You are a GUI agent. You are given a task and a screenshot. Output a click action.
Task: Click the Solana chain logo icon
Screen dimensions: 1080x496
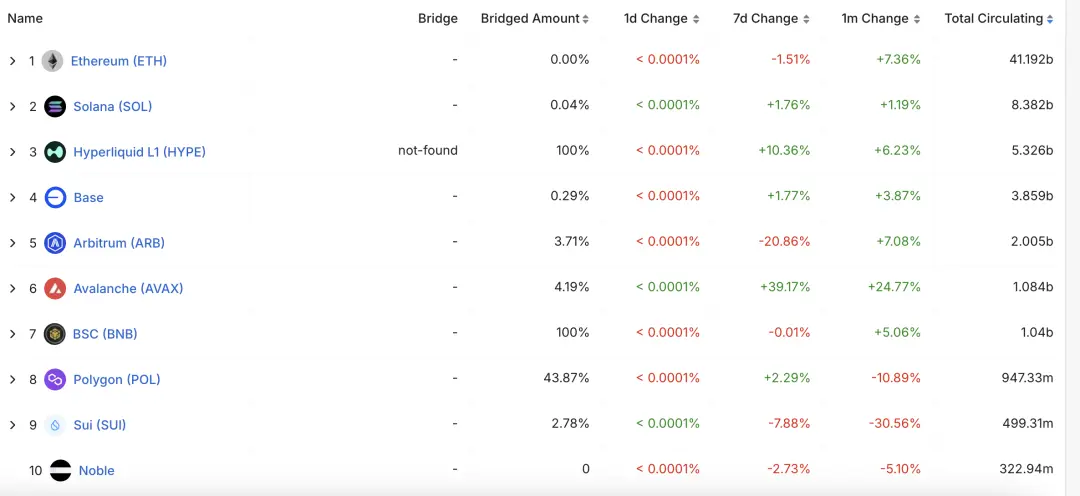(55, 107)
